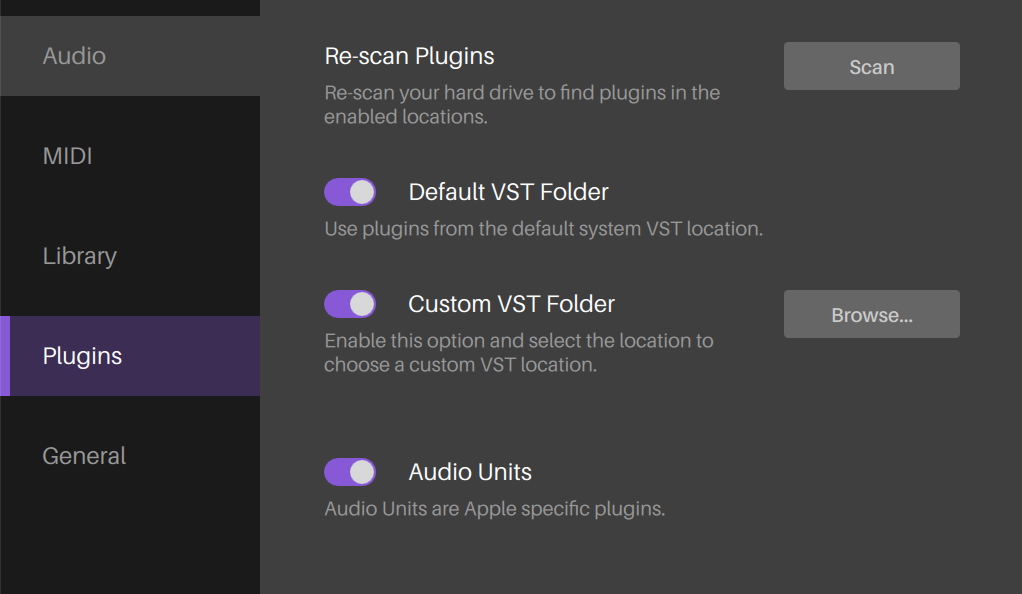The width and height of the screenshot is (1022, 594).
Task: Switch to the MIDI settings tab
Action: click(x=68, y=156)
